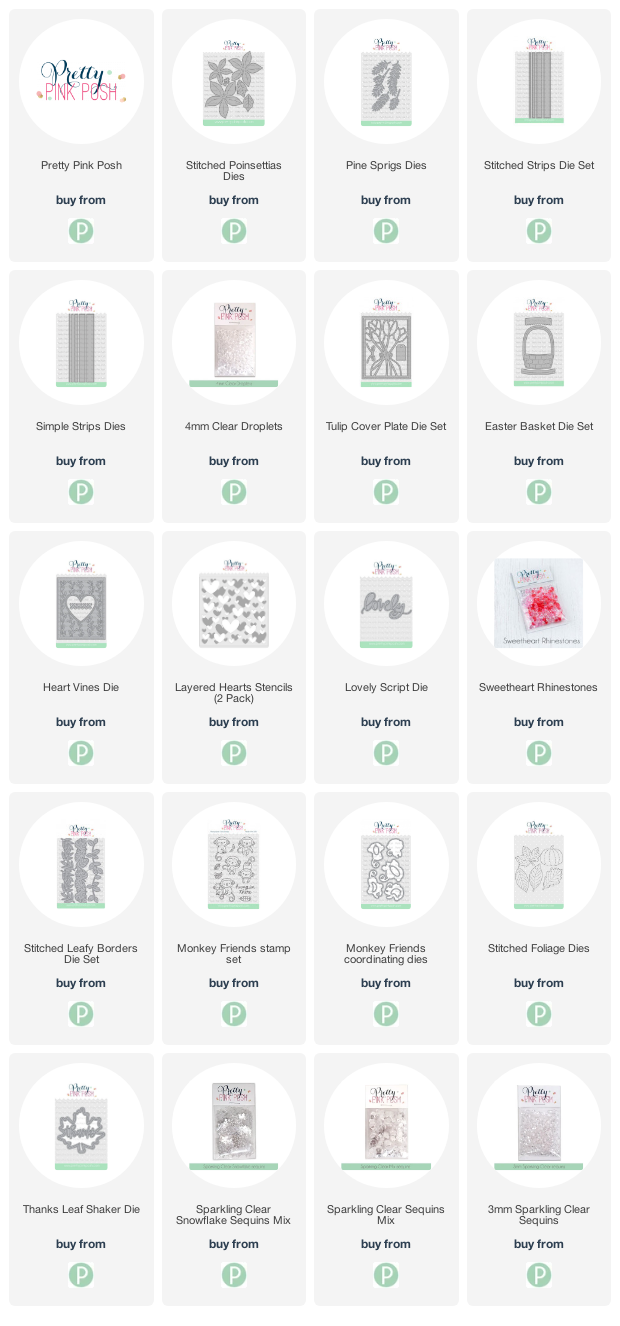Open the Sparkling Clear Snowflake Sequins Mix image
This screenshot has width=620, height=1326.
pyautogui.click(x=234, y=1126)
